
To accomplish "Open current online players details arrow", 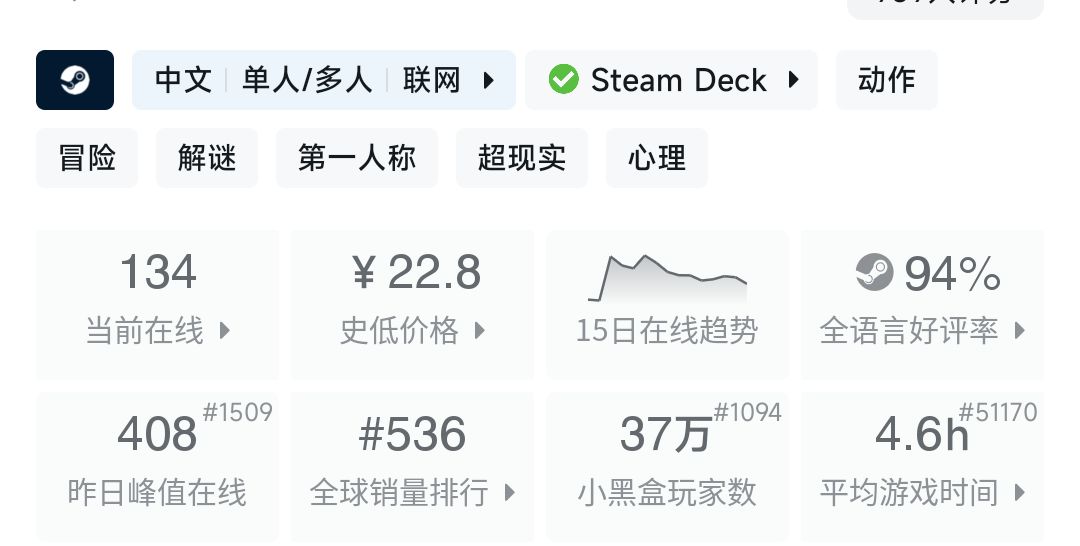I will point(224,330).
